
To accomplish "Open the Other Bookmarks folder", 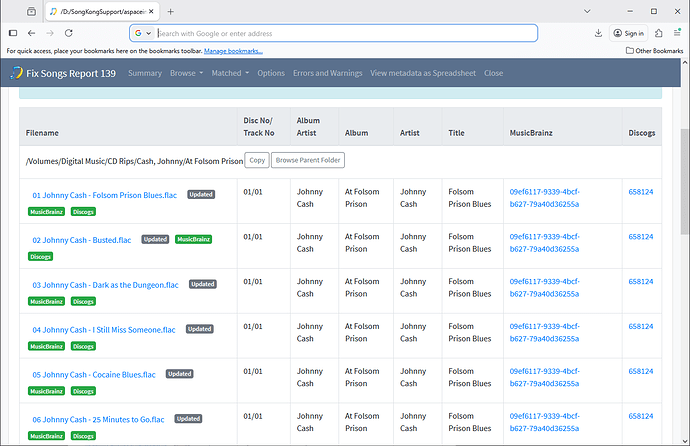I will pos(654,50).
